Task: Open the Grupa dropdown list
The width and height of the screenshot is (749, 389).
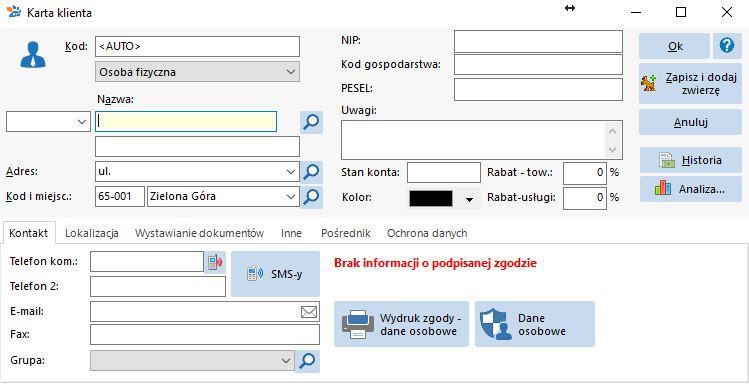Action: tap(286, 360)
